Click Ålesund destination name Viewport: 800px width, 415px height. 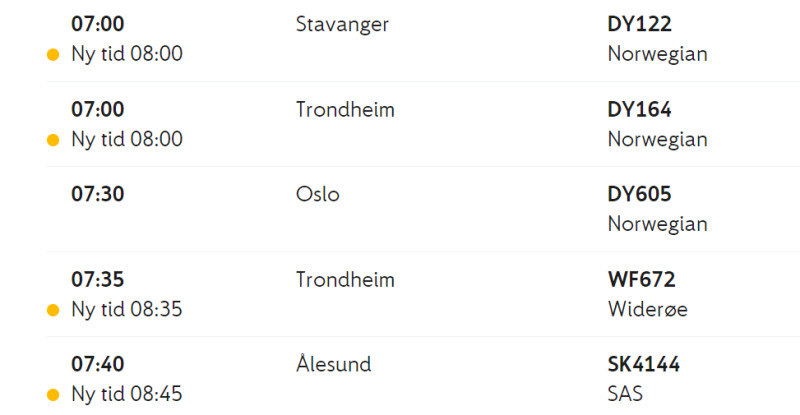click(334, 362)
